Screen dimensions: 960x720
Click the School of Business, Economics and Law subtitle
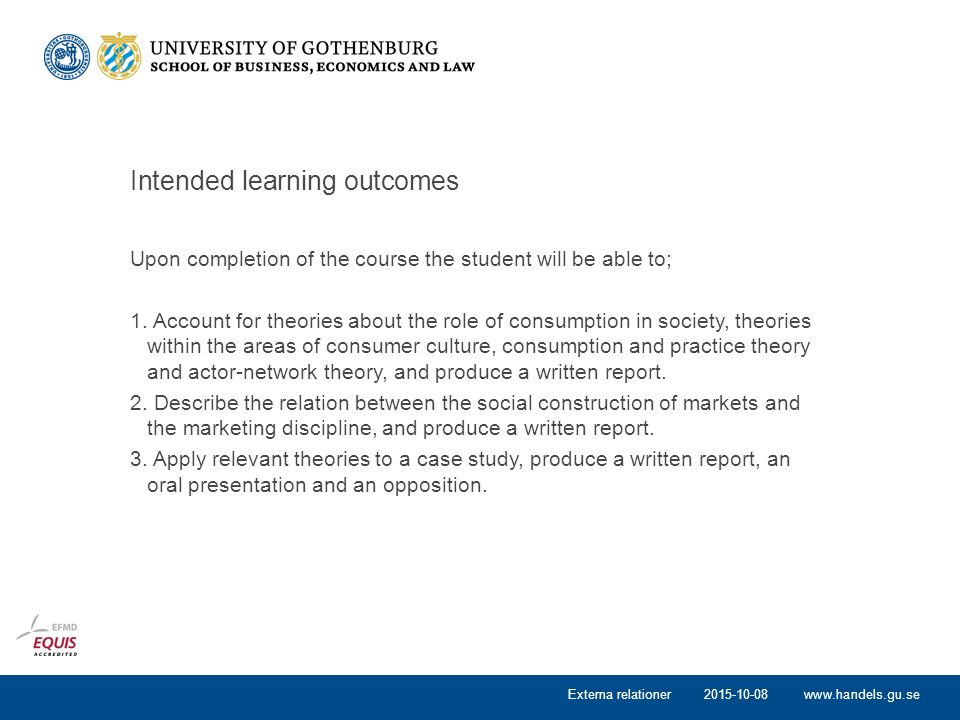point(312,67)
